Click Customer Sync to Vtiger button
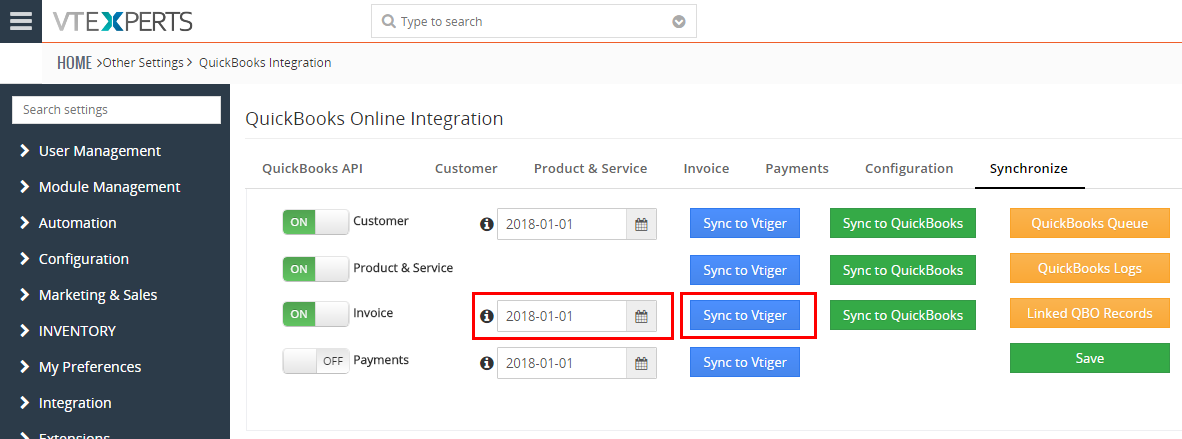 (x=745, y=223)
